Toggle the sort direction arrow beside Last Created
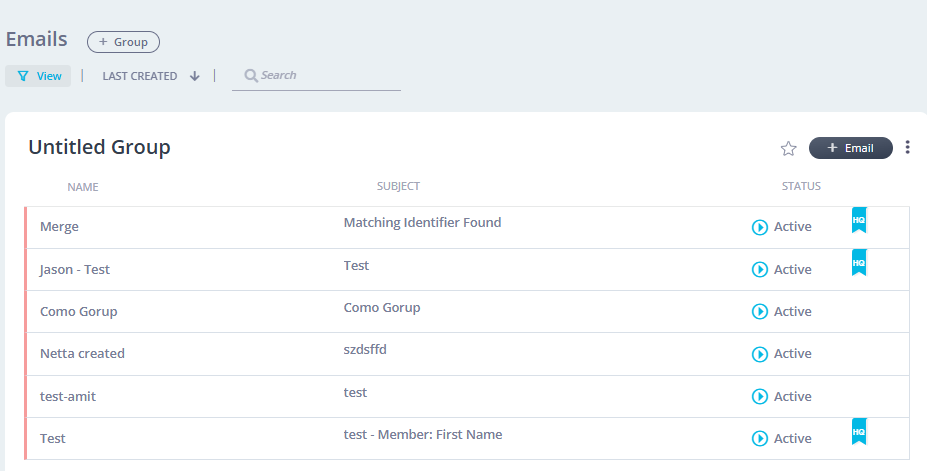 point(195,76)
